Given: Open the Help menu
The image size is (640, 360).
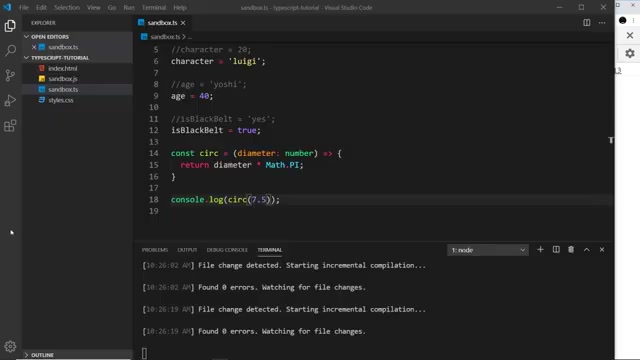Looking at the screenshot, I should (180, 7).
